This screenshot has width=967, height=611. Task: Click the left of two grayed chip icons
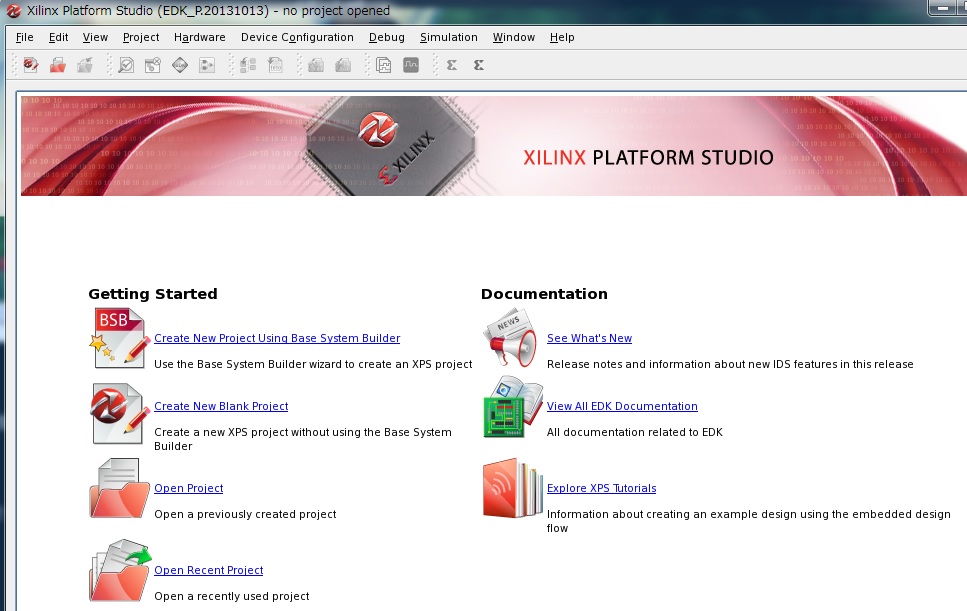(316, 65)
